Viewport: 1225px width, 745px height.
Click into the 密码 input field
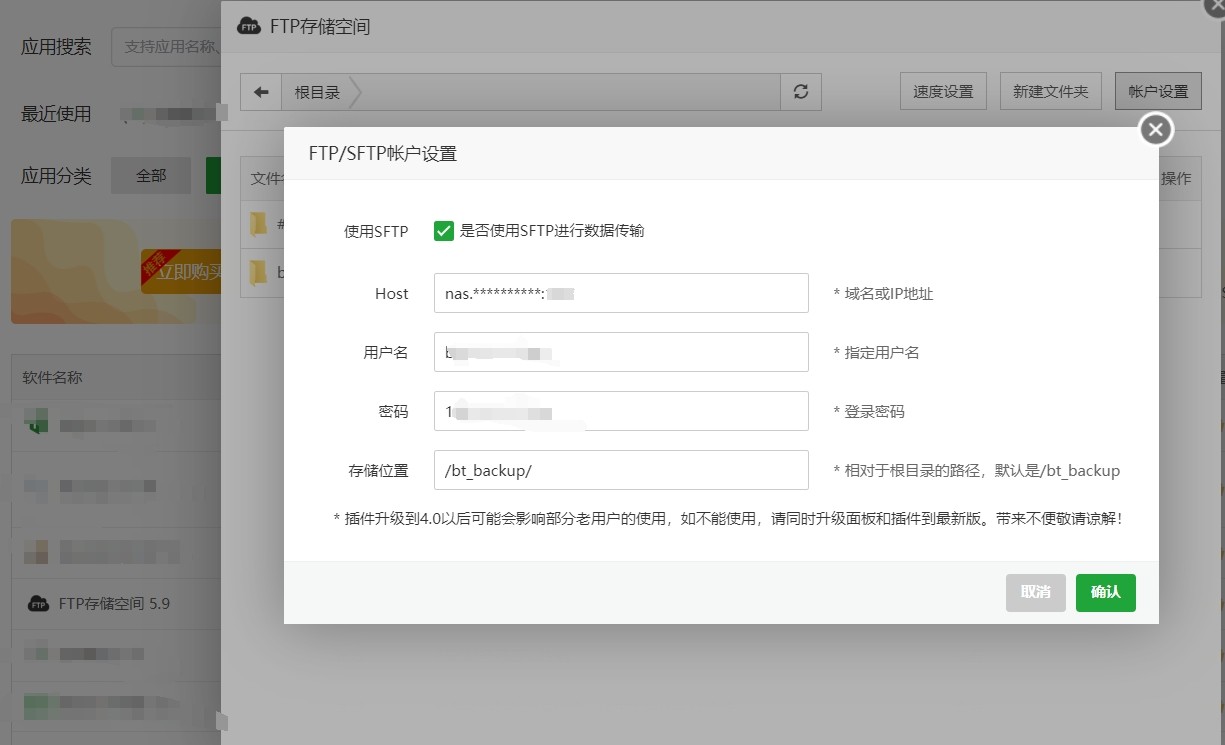click(x=621, y=411)
